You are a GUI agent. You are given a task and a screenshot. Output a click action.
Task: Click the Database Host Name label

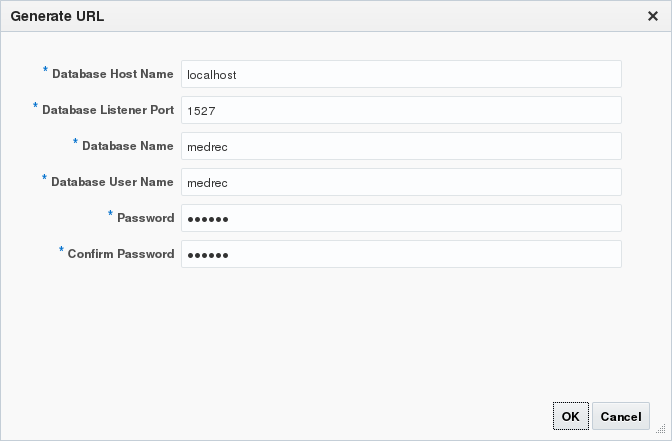113,74
